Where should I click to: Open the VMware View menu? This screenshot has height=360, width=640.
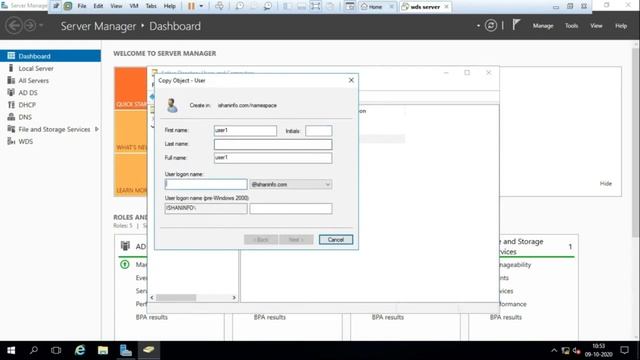click(x=116, y=6)
